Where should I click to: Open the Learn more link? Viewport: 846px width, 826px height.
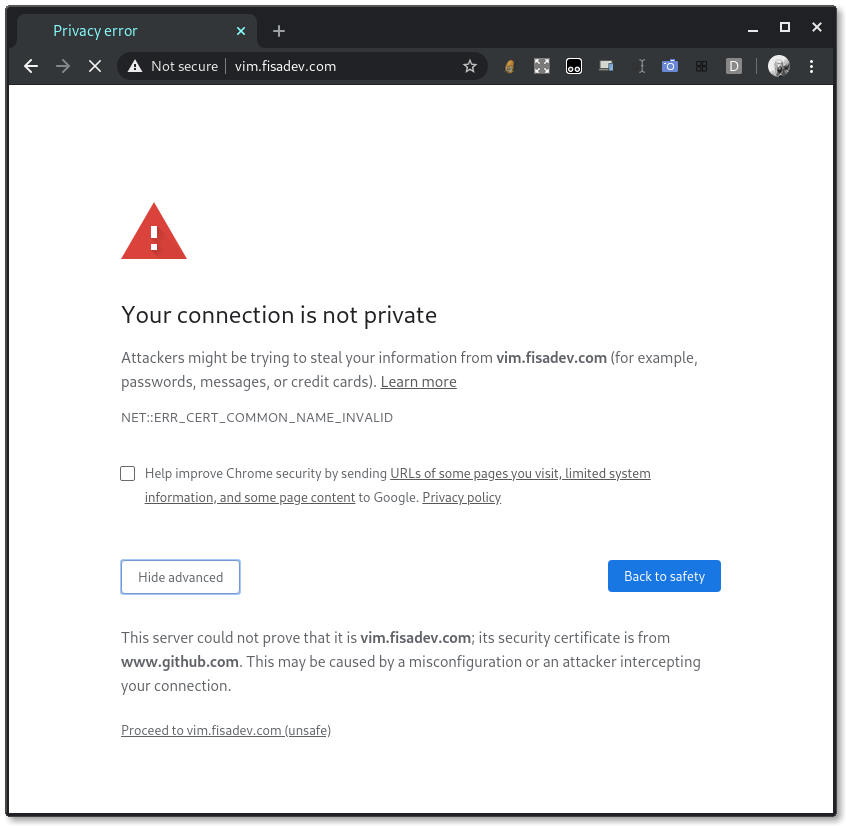coord(418,382)
